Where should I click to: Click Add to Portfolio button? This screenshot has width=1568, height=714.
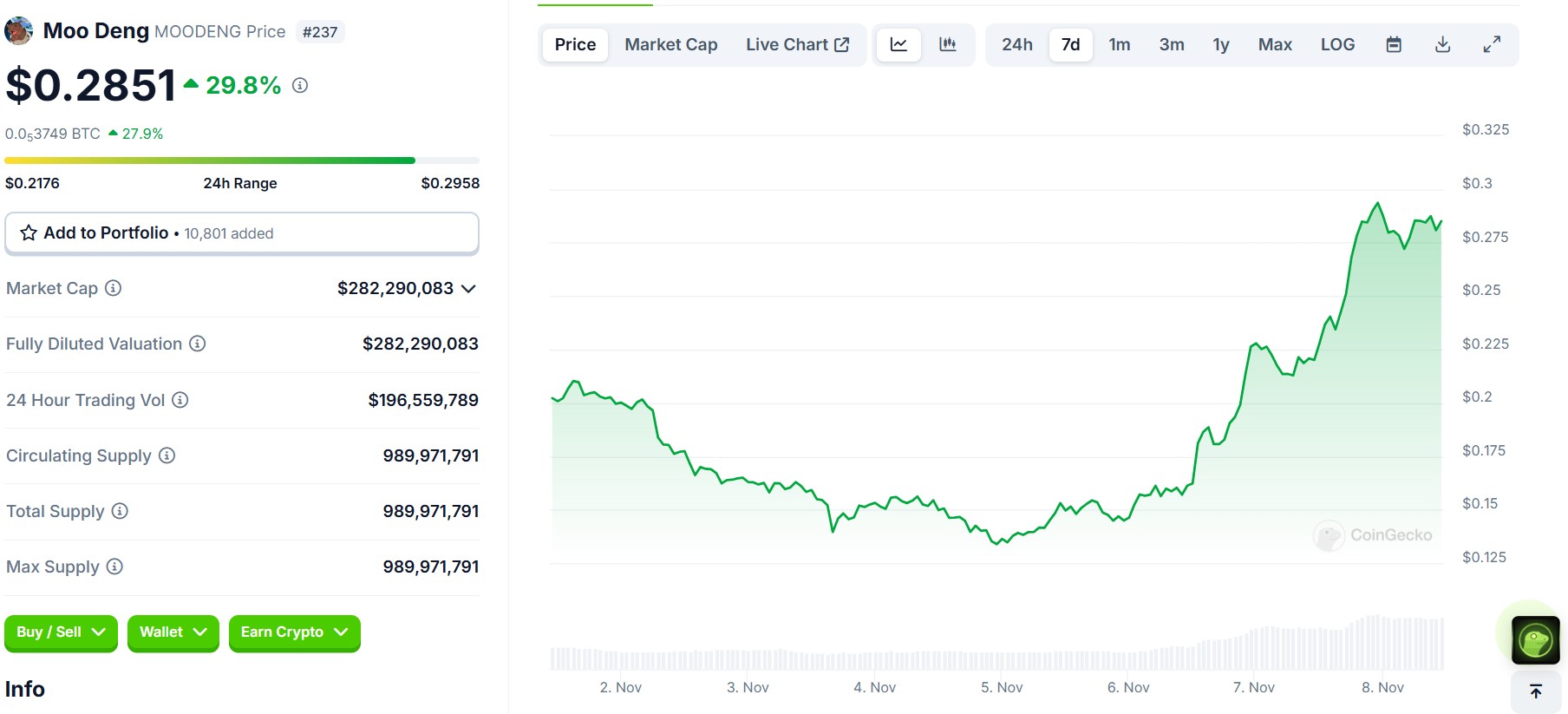tap(242, 233)
